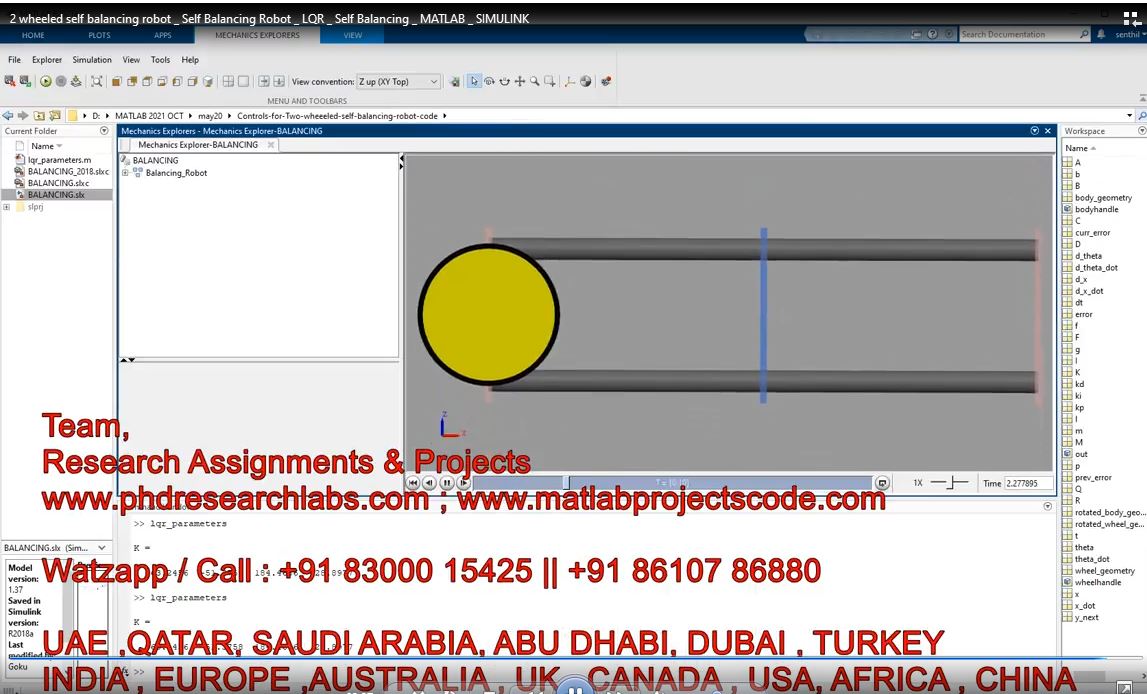Select the Pan view tool
This screenshot has height=694, width=1147.
519,81
